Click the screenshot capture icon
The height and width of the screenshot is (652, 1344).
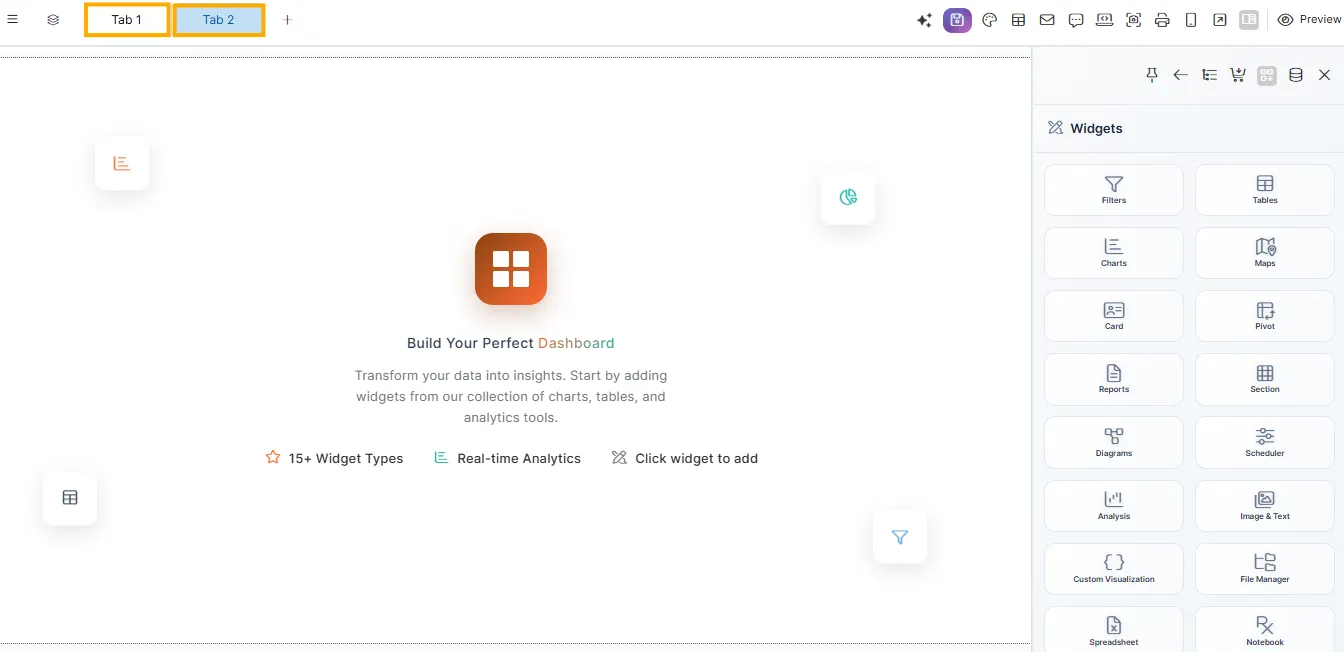pyautogui.click(x=1133, y=20)
